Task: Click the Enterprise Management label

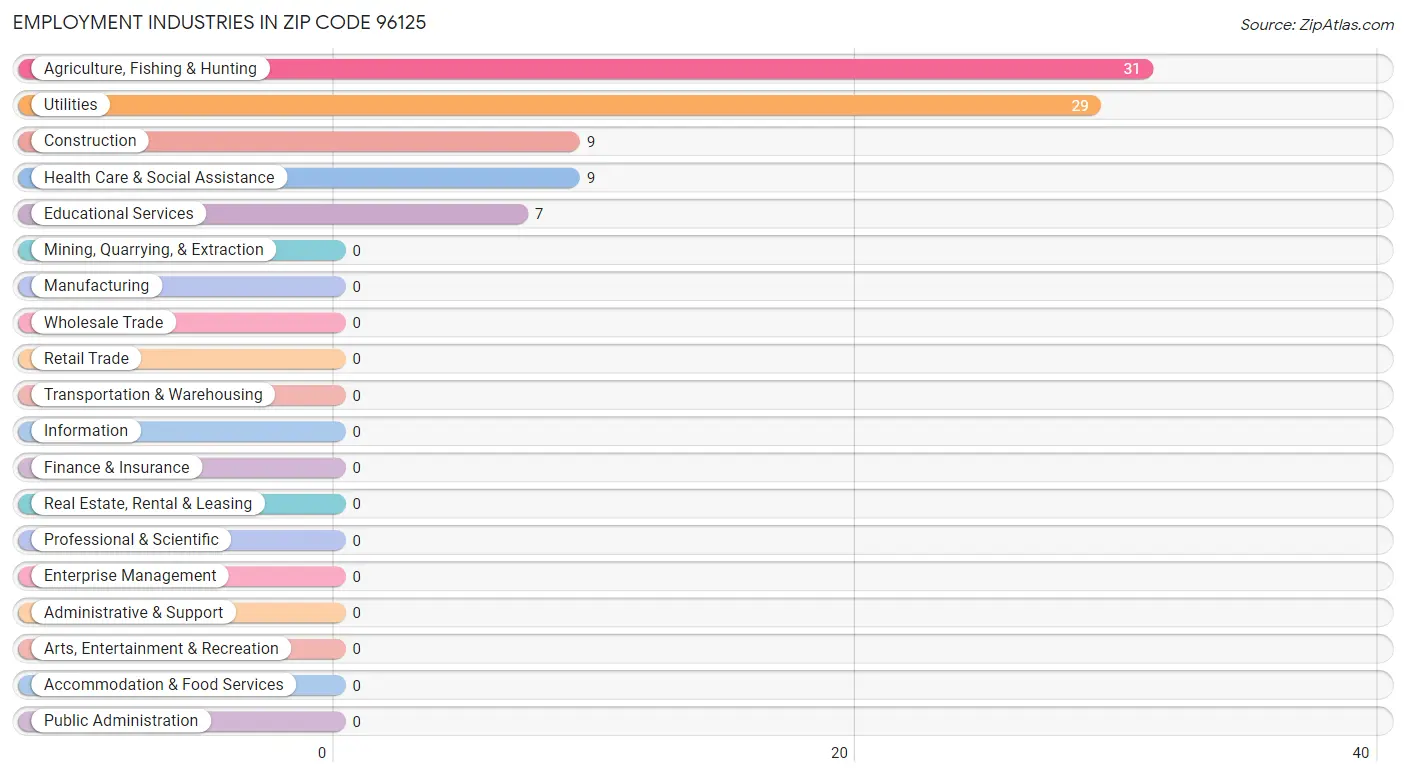Action: point(130,576)
